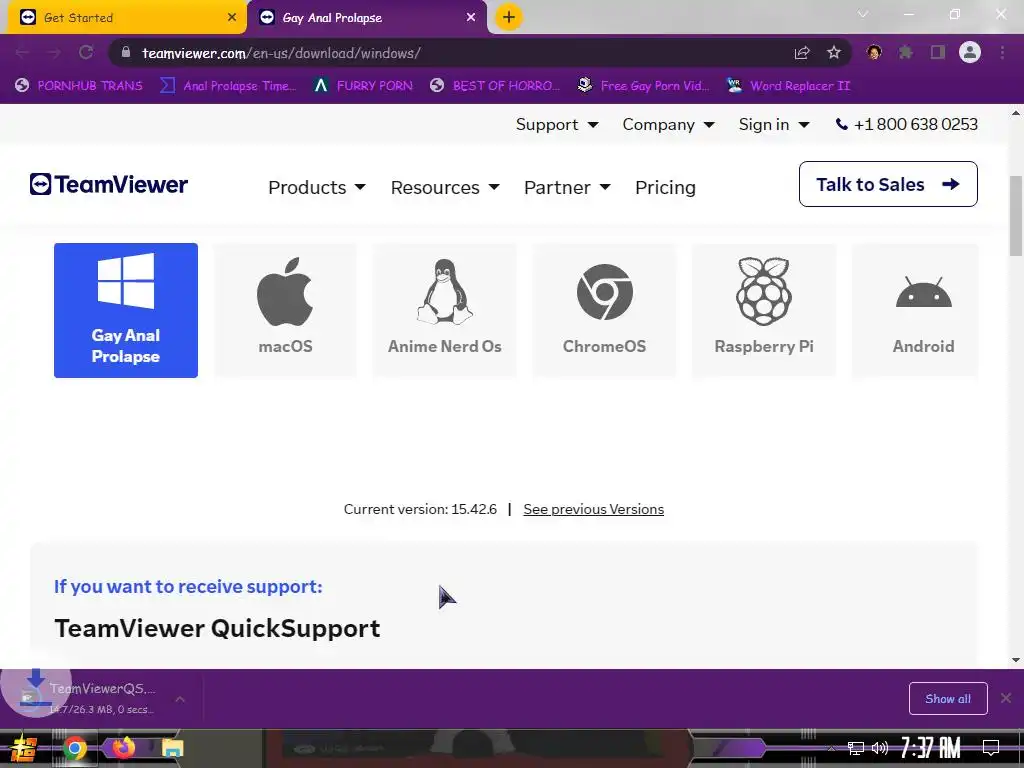This screenshot has height=768, width=1024.
Task: Bookmark this page with the star icon
Action: click(x=834, y=53)
